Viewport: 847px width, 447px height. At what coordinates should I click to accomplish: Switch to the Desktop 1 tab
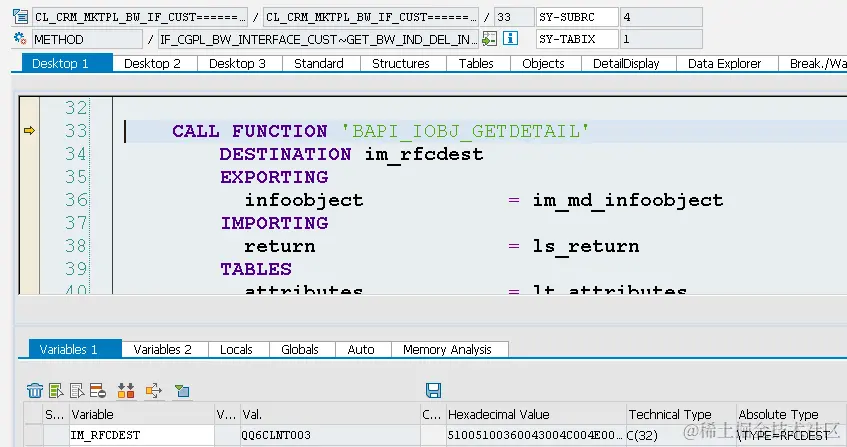tap(67, 63)
